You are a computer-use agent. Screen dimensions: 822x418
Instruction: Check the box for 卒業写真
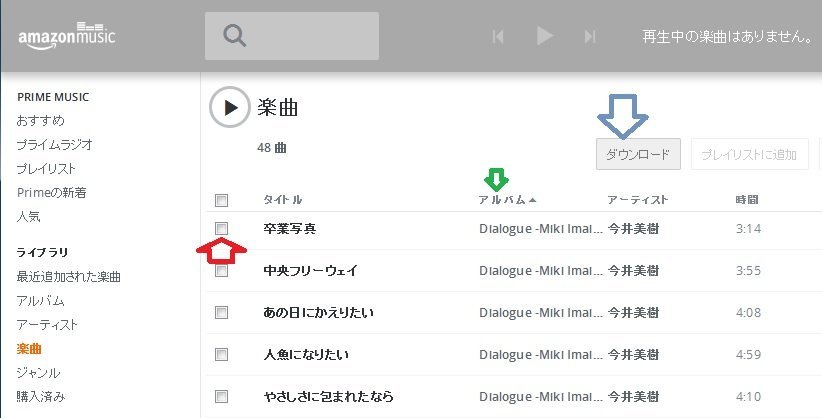221,228
